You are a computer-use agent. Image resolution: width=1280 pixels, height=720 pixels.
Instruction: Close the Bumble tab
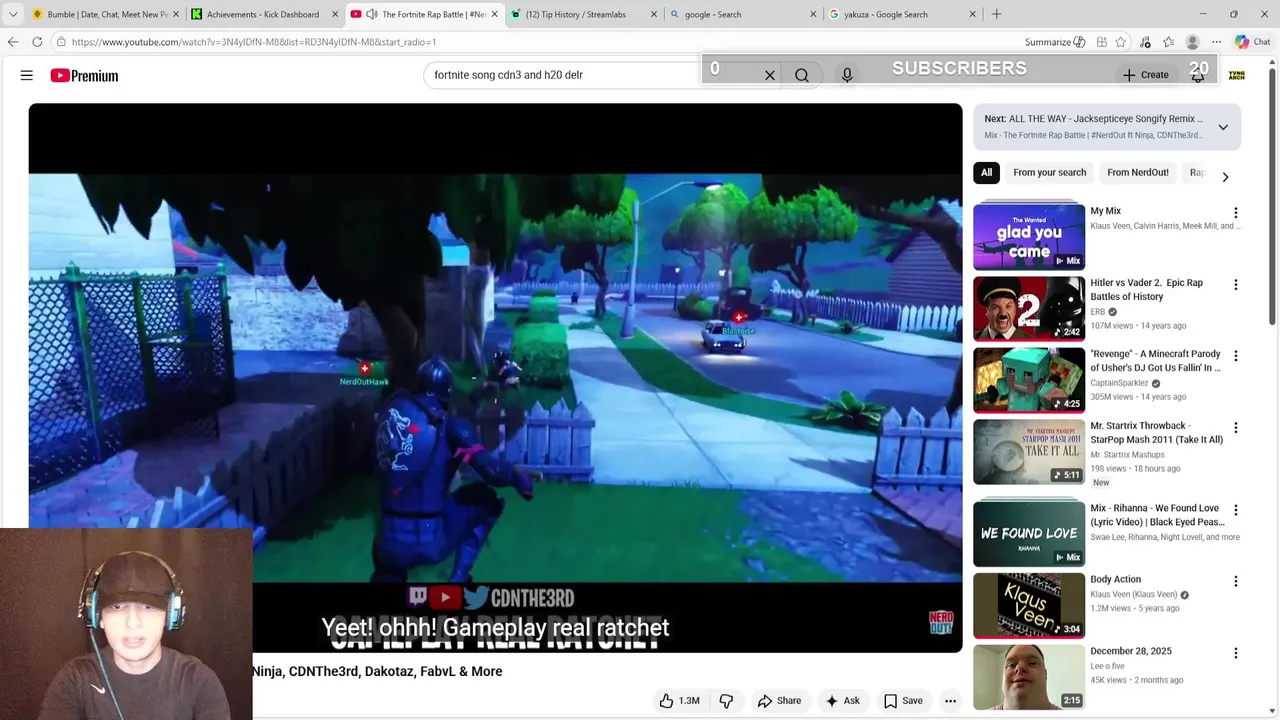tap(175, 14)
